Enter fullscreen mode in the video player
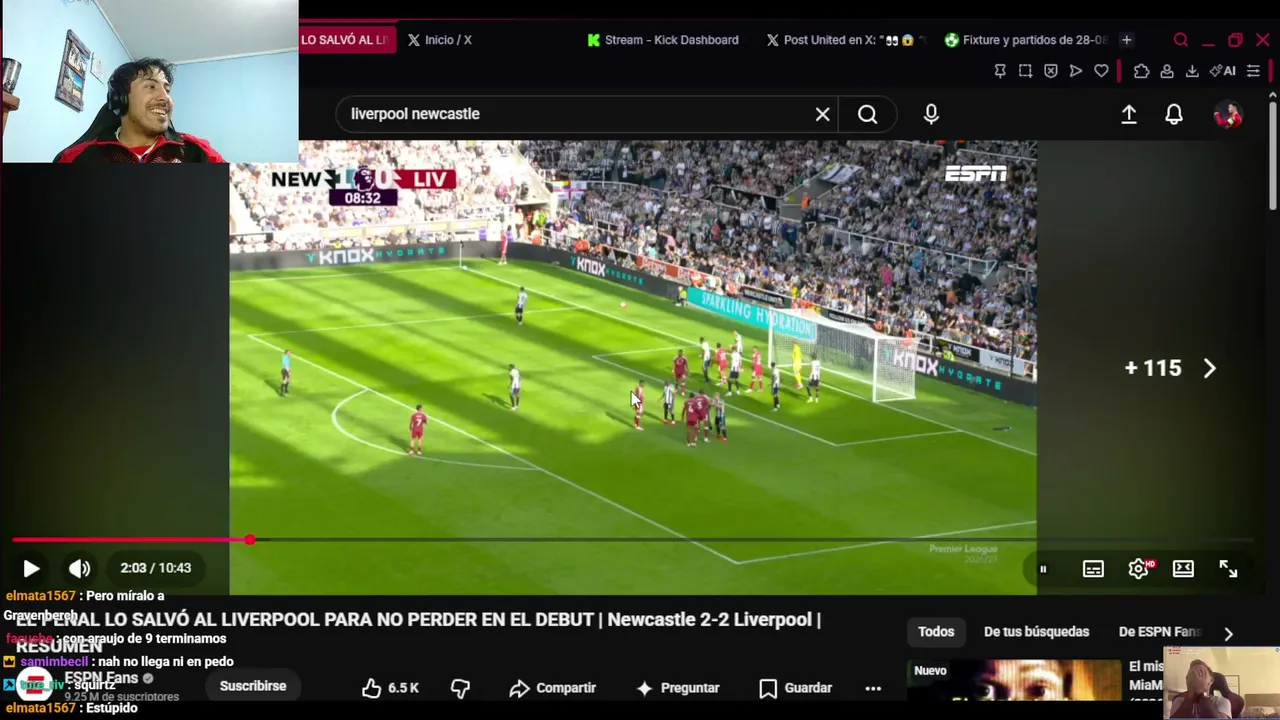 coord(1228,569)
